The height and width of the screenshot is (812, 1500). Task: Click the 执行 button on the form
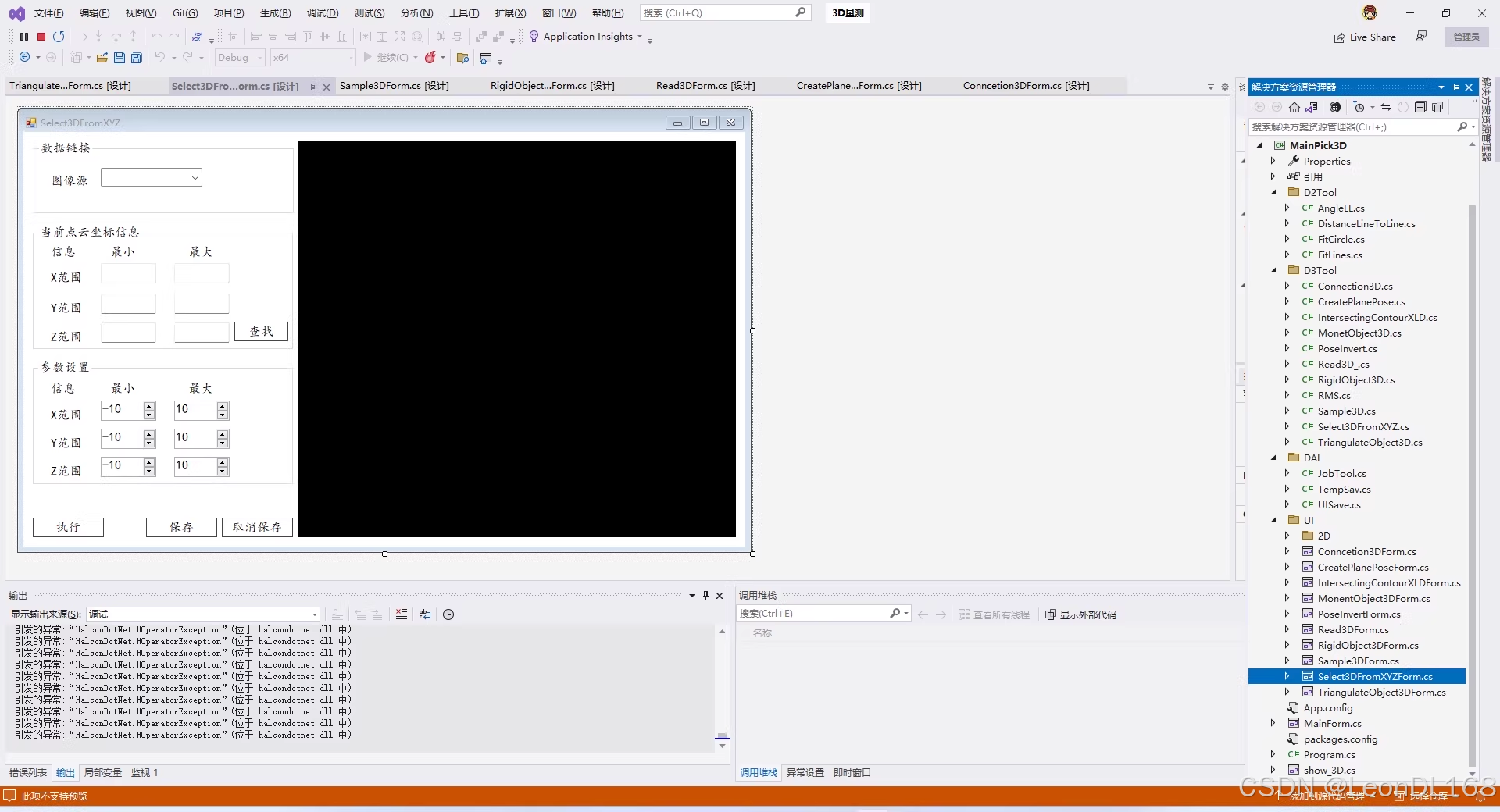click(x=68, y=528)
